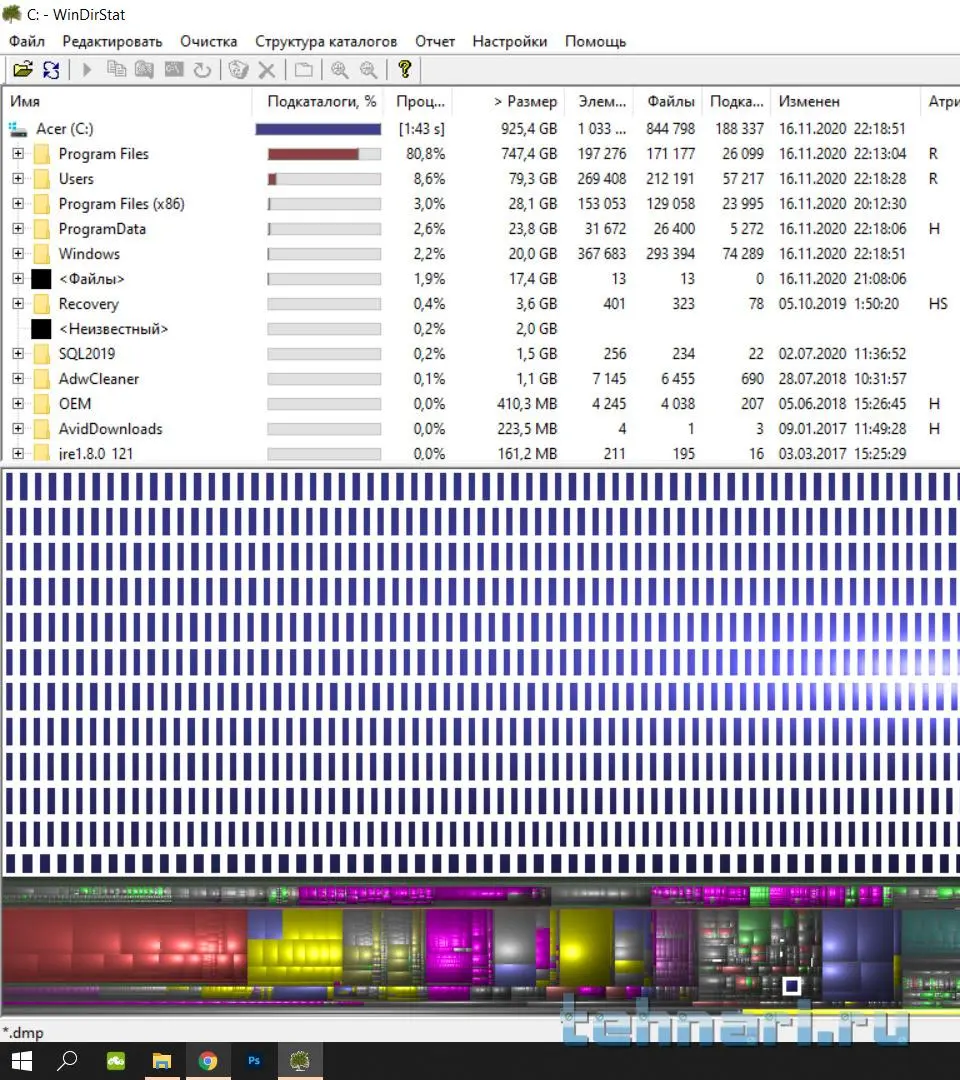Click the Acer (C:) blue usage bar
Image resolution: width=960 pixels, height=1080 pixels.
click(x=318, y=129)
